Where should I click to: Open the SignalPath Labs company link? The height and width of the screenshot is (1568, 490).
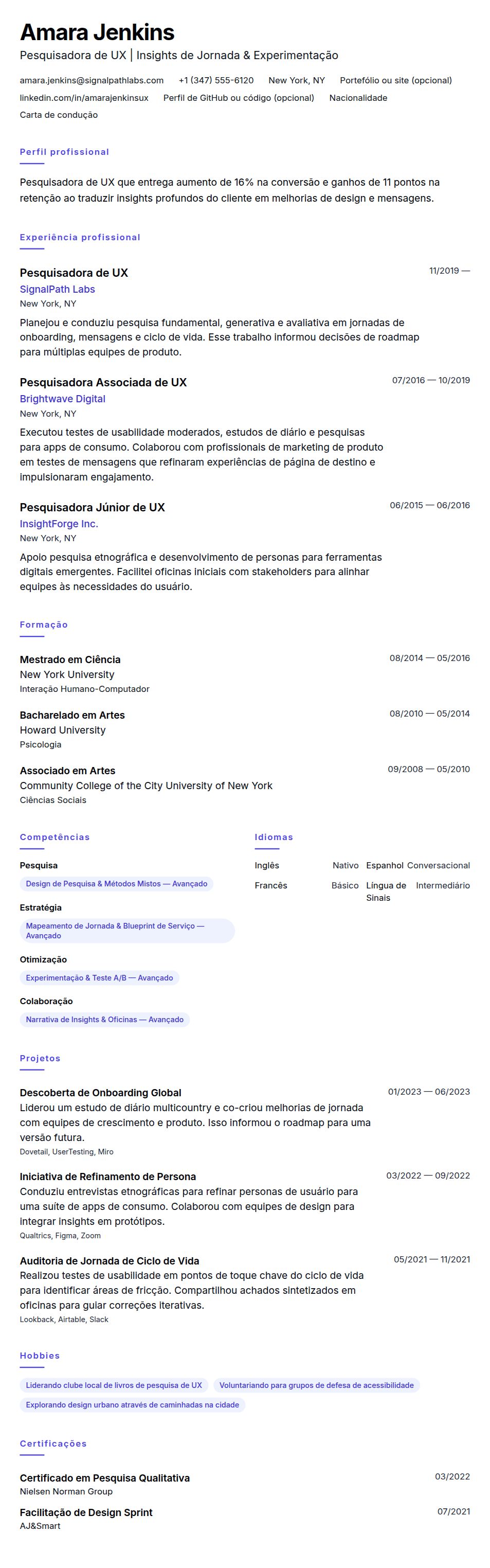point(57,289)
